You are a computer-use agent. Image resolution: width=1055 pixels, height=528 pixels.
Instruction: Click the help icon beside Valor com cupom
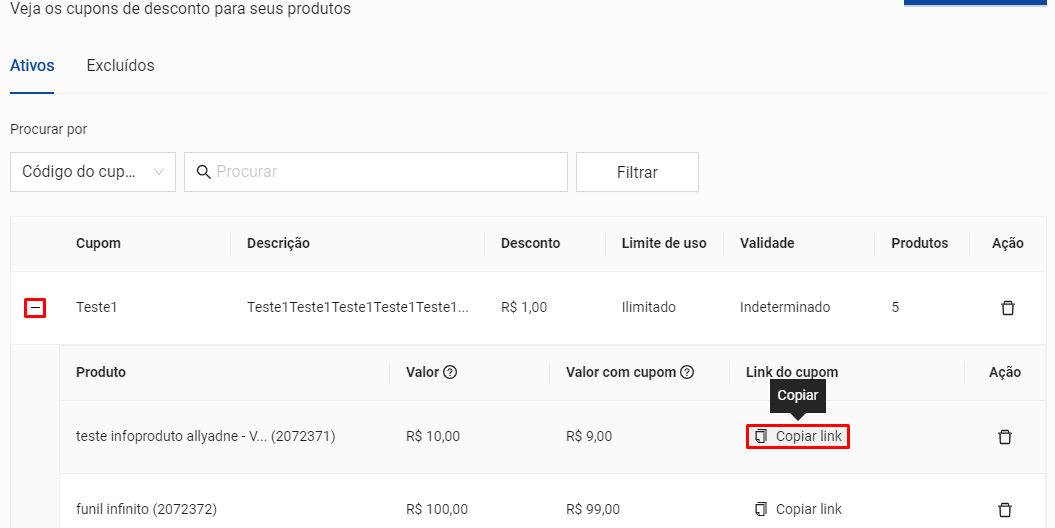tap(687, 372)
